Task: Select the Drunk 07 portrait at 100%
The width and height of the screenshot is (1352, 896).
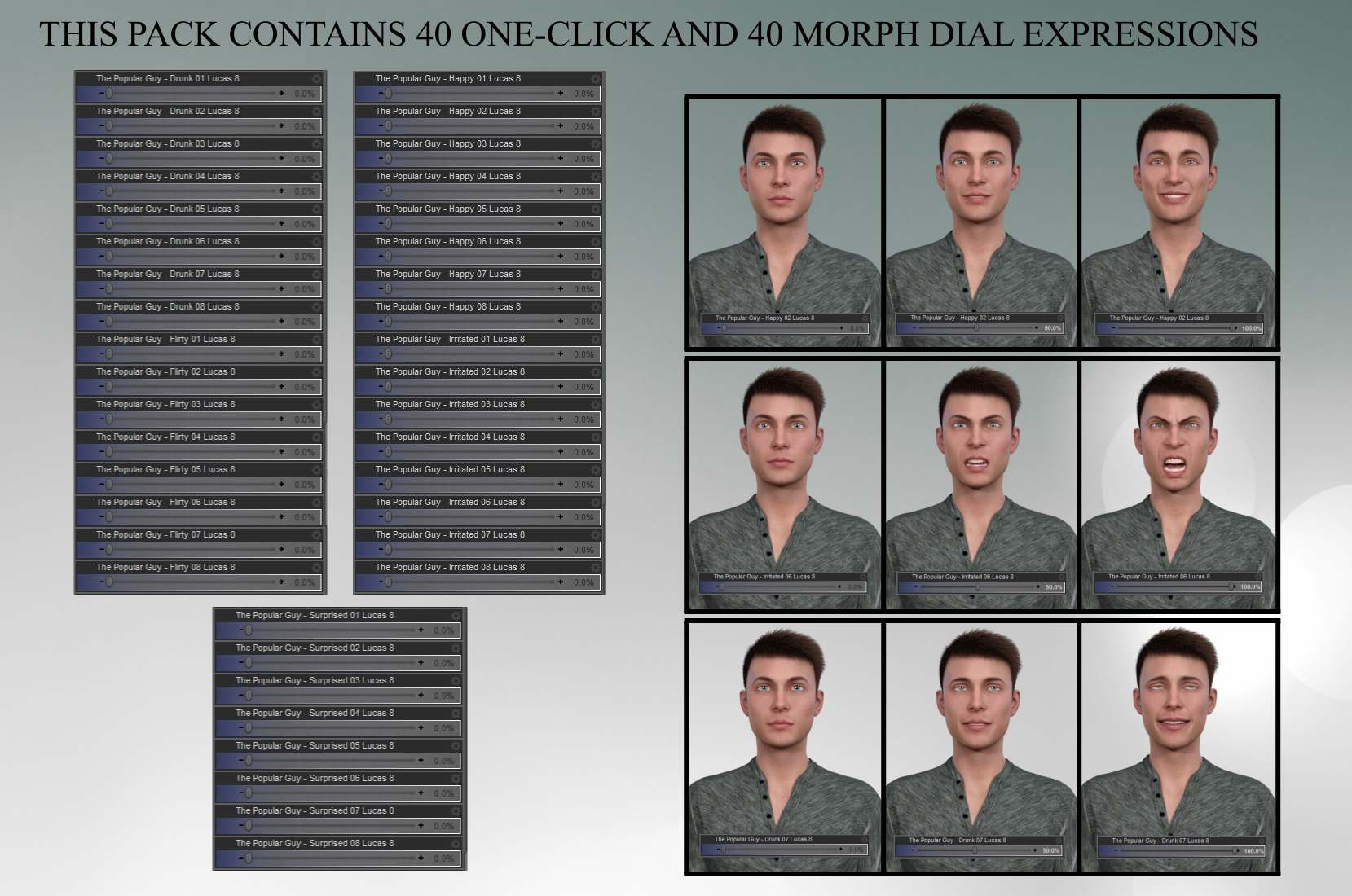Action: pos(1178,747)
